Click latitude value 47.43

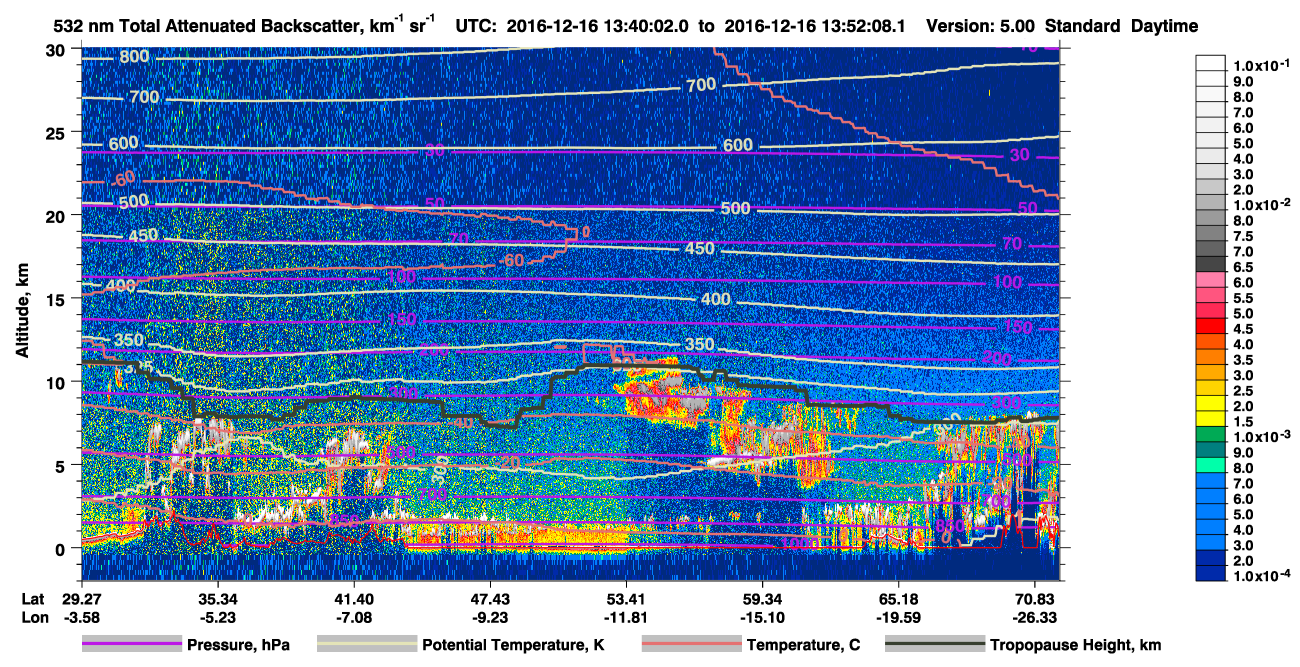[x=490, y=598]
